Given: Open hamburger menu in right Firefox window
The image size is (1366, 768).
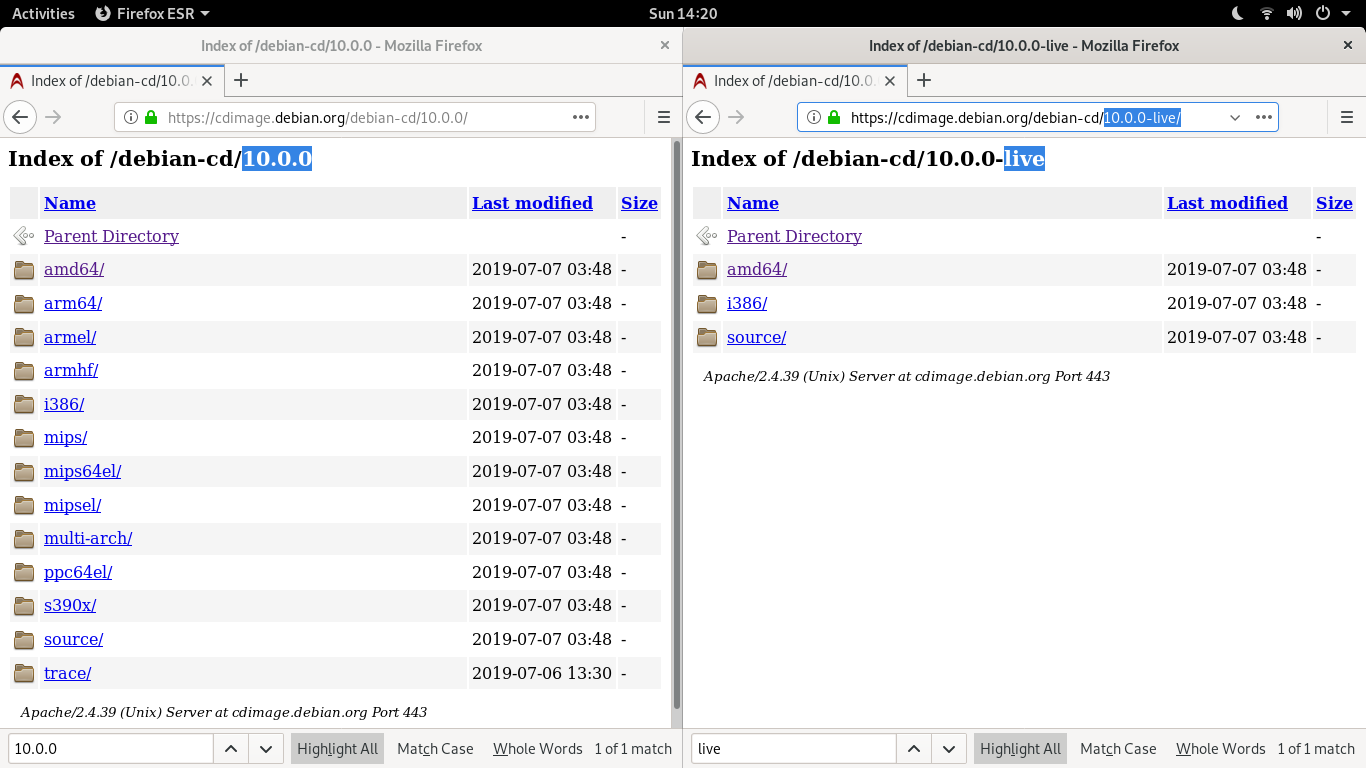Looking at the screenshot, I should point(1346,117).
